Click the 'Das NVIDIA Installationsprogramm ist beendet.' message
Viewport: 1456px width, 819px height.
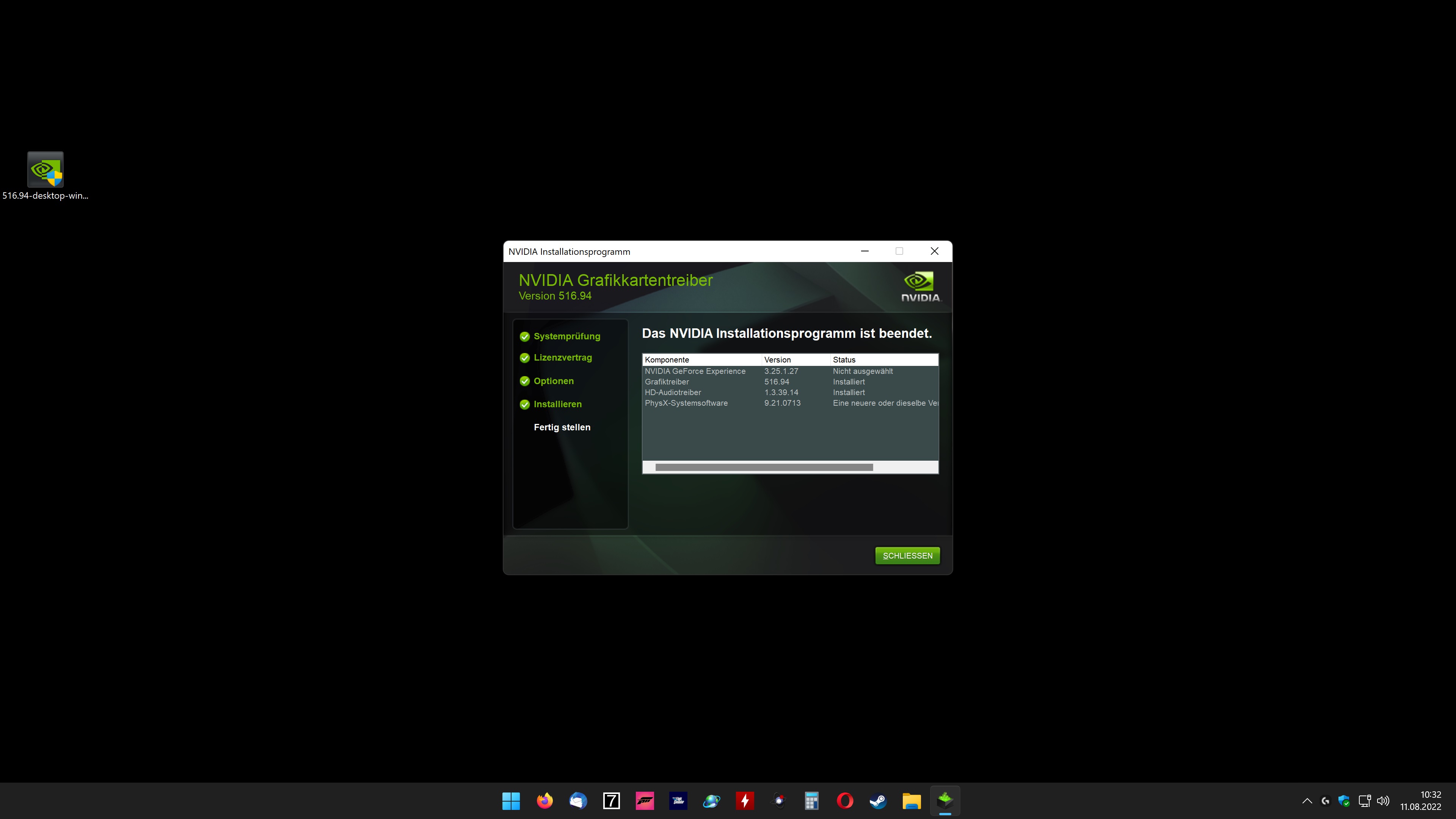click(x=787, y=334)
